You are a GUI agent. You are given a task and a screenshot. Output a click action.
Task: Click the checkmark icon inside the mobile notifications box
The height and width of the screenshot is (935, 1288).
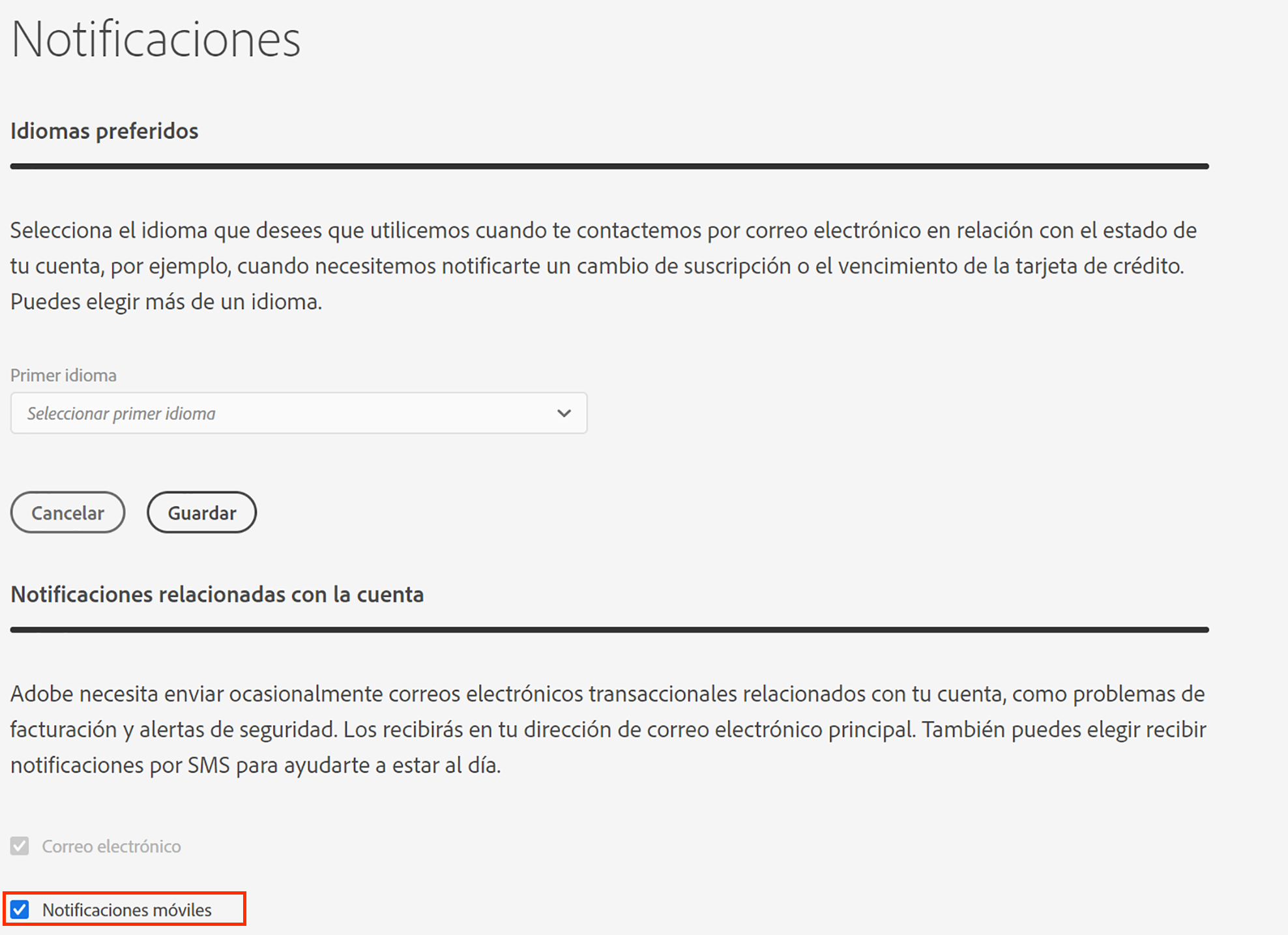20,910
